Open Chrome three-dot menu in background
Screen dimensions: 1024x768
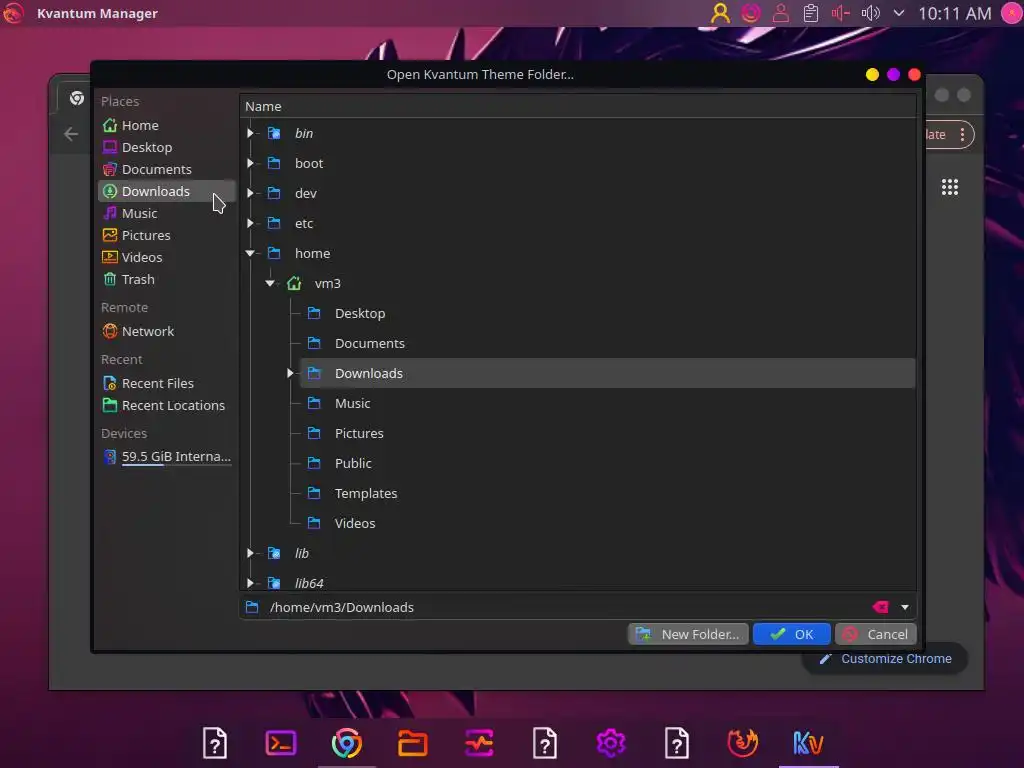[962, 135]
